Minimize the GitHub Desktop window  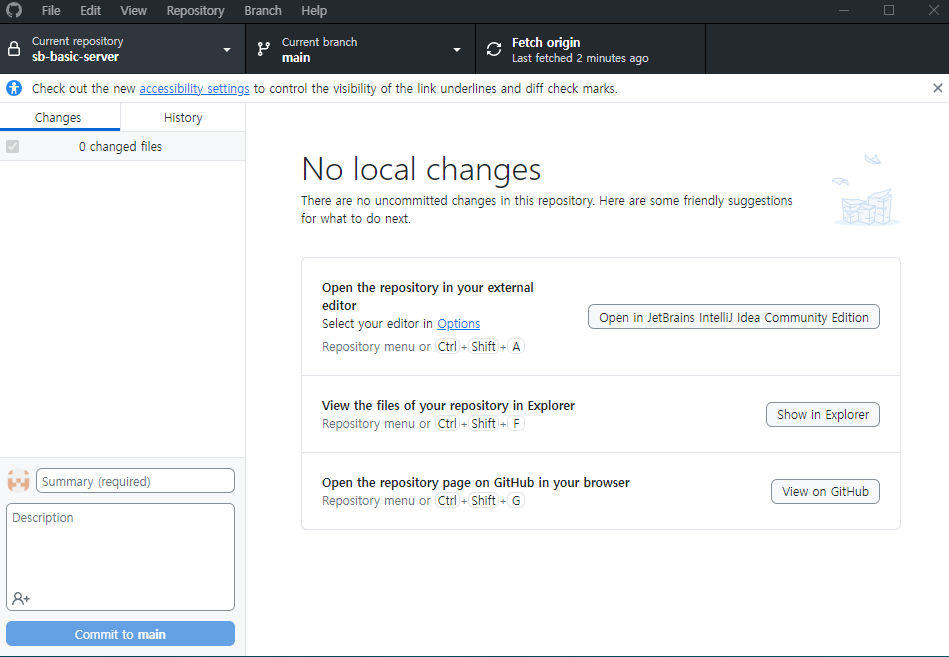click(844, 10)
